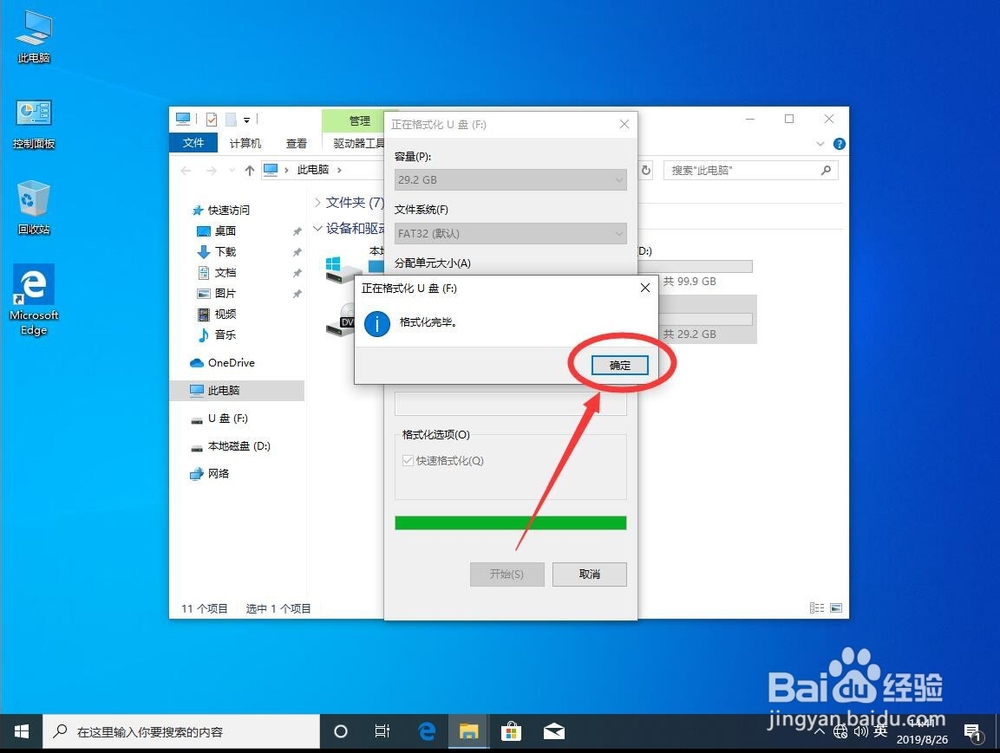Close the 格式化完毕 message dialog

point(645,288)
